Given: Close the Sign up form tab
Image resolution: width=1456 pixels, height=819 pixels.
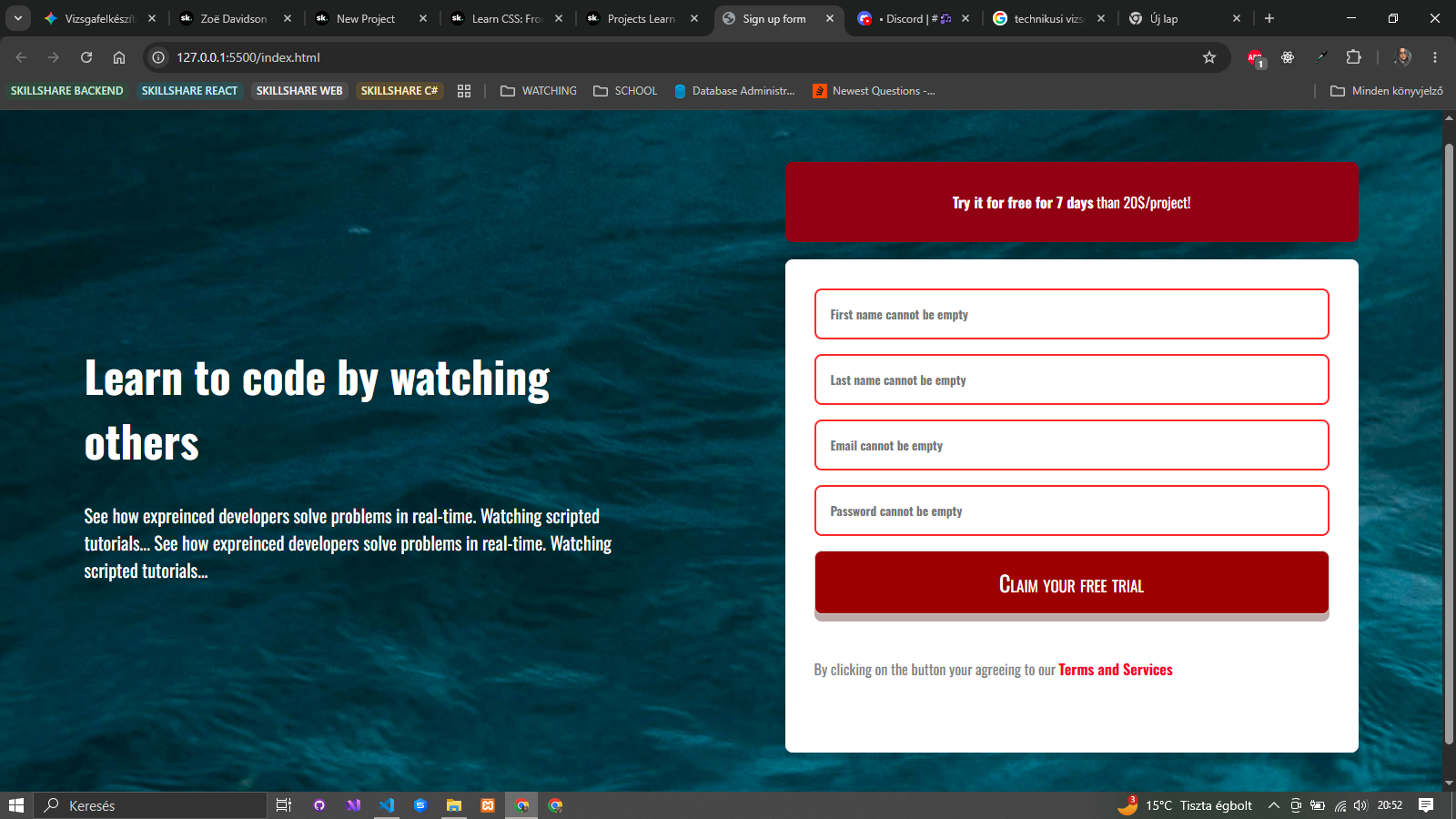Looking at the screenshot, I should [x=830, y=18].
